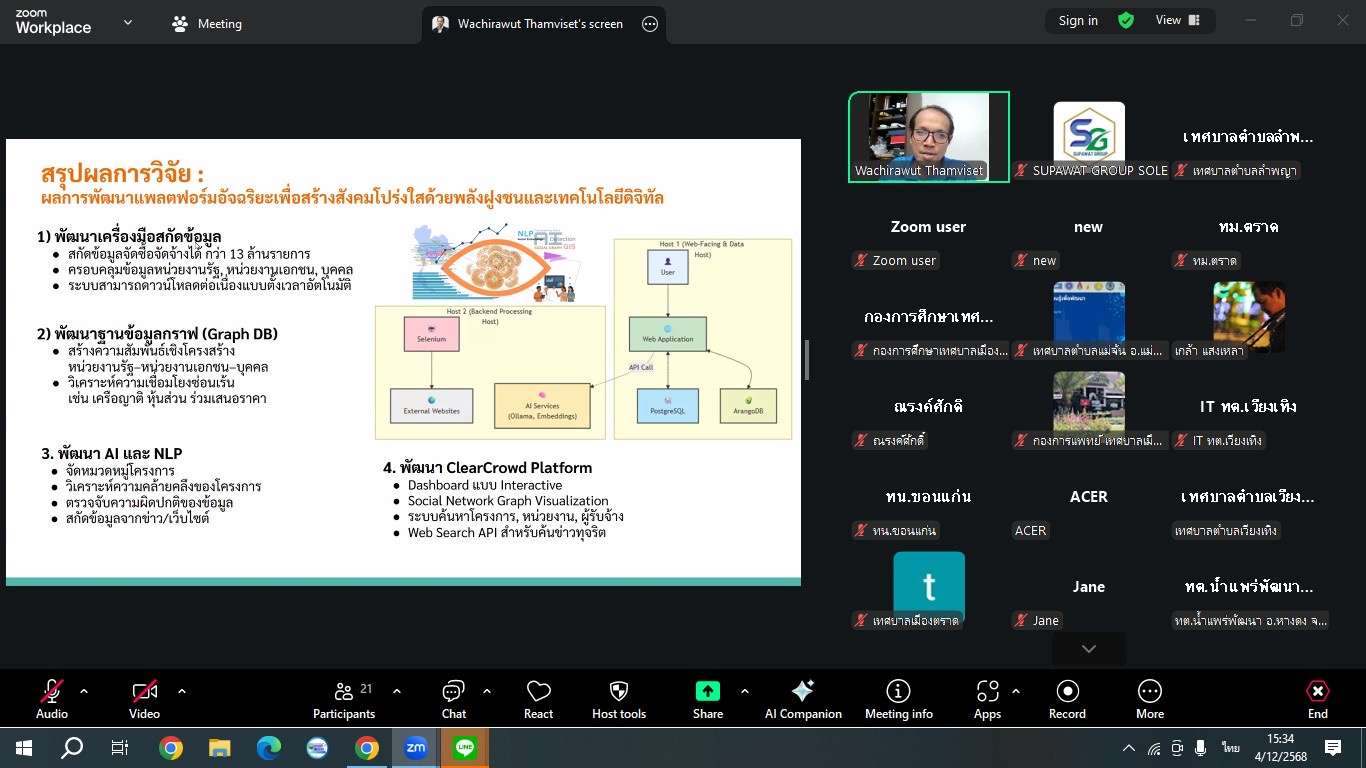Switch to the Meeting tab

click(208, 24)
